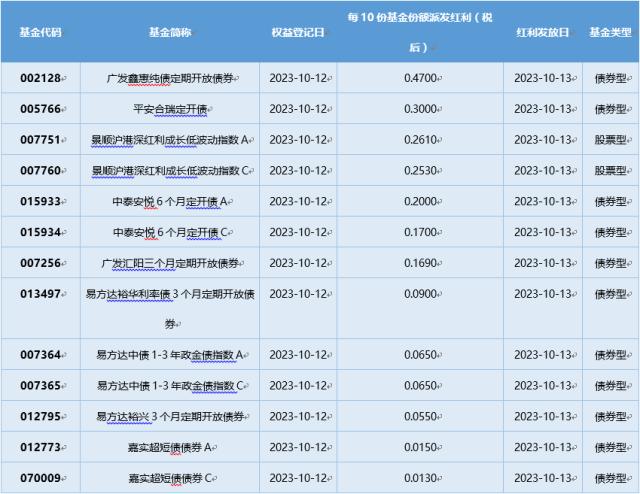Viewport: 640px width, 494px height.
Task: Click dividend value 0.2530
Action: click(x=420, y=170)
